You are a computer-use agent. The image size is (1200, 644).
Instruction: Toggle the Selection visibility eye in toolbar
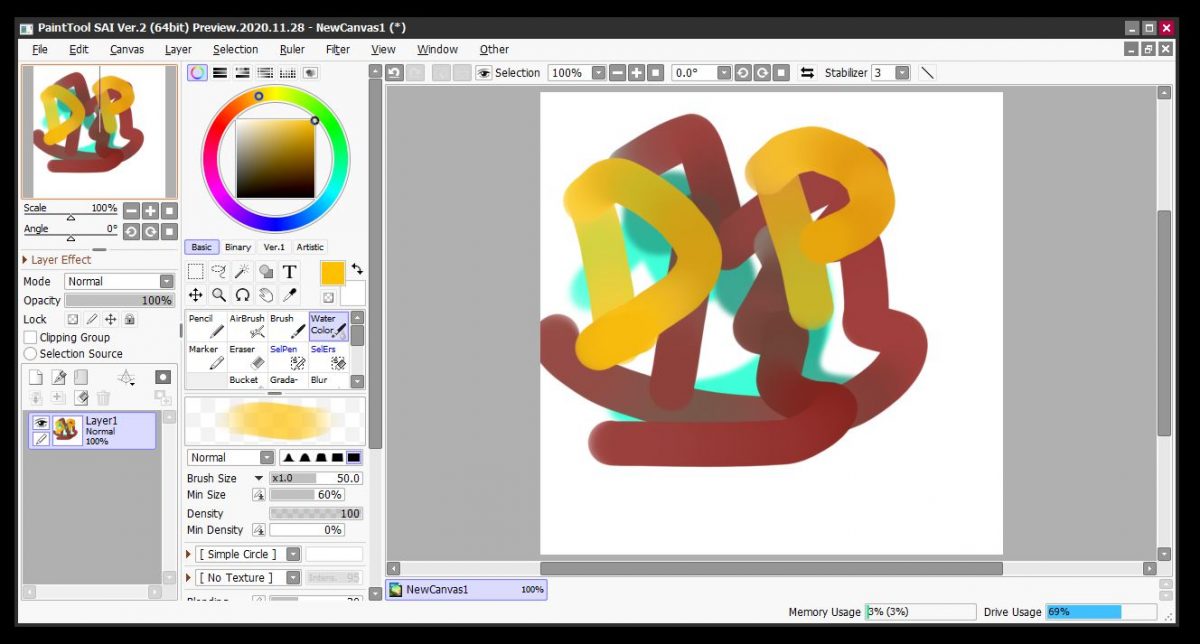tap(484, 73)
